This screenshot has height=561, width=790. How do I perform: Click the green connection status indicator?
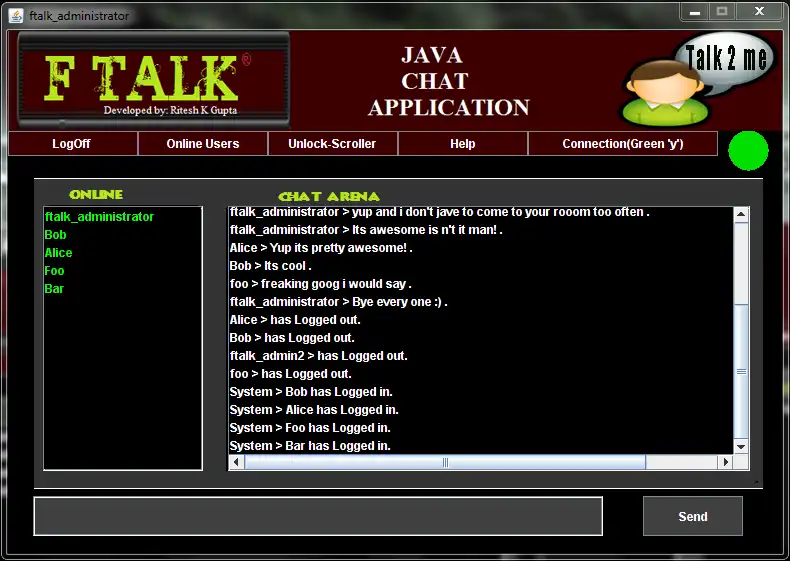click(748, 151)
